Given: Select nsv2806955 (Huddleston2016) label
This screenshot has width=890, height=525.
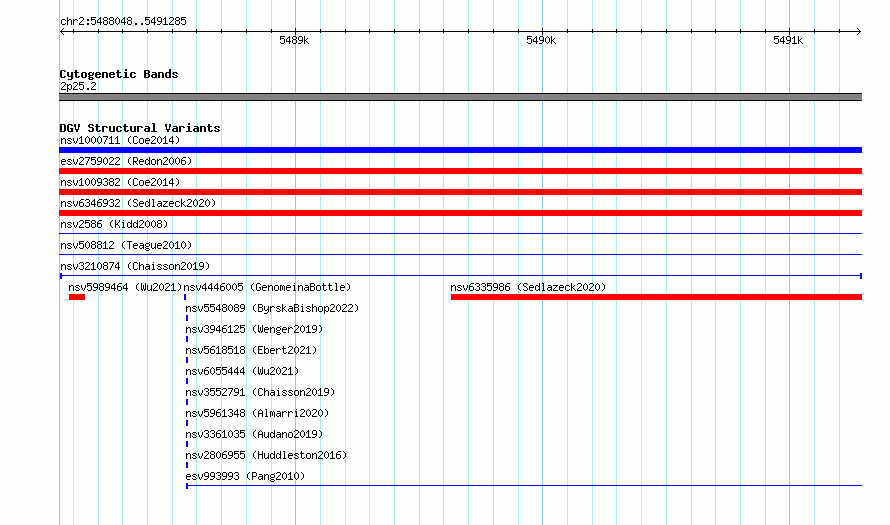Looking at the screenshot, I should click(266, 455).
